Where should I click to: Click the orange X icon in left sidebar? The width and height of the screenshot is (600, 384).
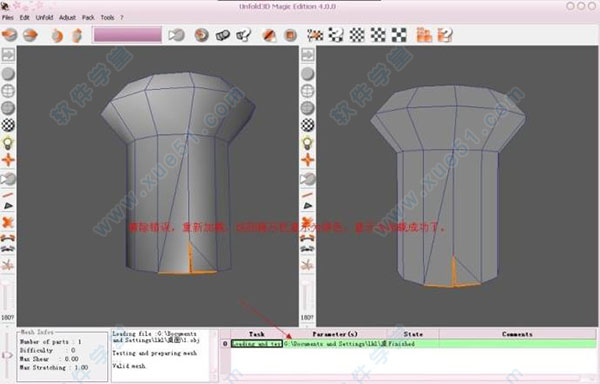point(8,222)
